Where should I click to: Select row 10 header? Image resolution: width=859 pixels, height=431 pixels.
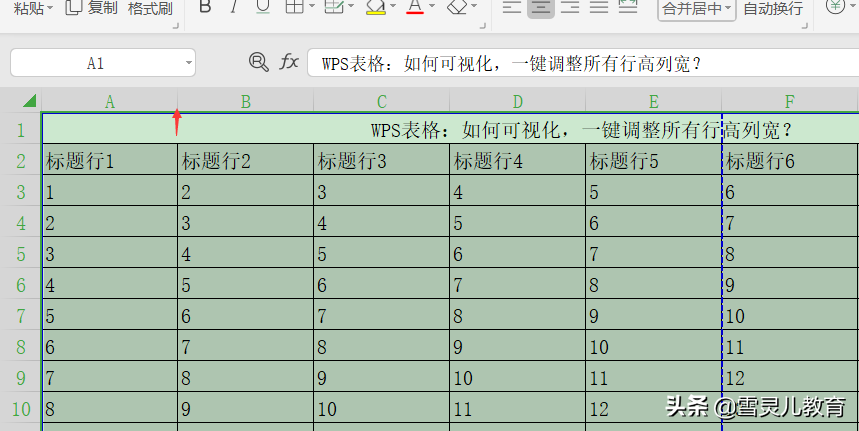tap(21, 408)
